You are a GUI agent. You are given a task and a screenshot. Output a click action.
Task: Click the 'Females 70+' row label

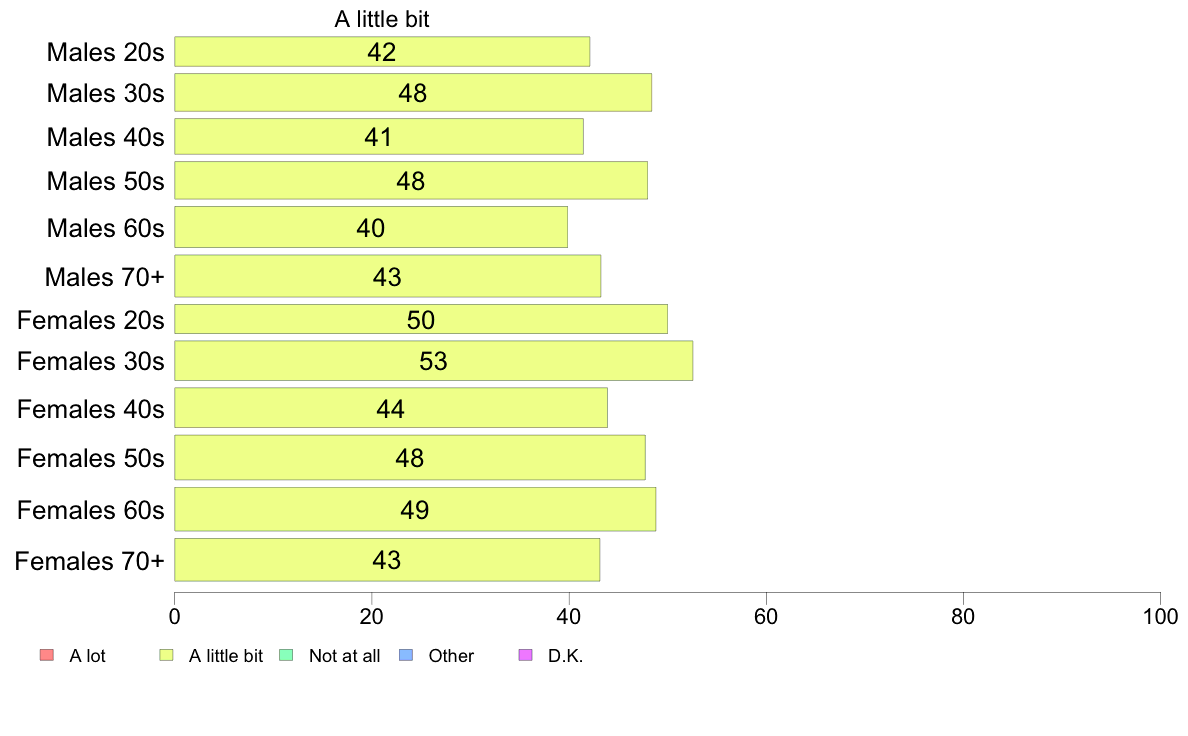(89, 561)
